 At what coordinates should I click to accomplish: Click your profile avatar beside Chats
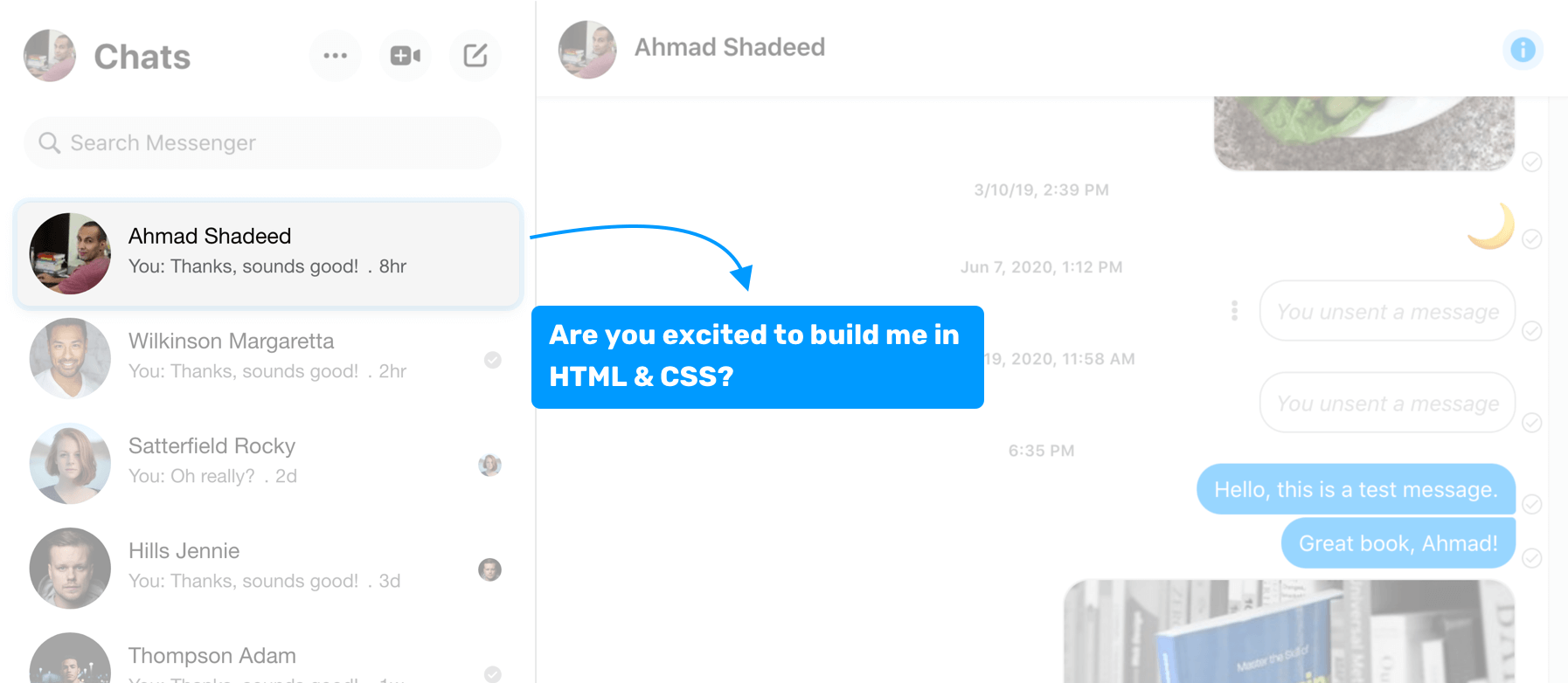pos(50,56)
